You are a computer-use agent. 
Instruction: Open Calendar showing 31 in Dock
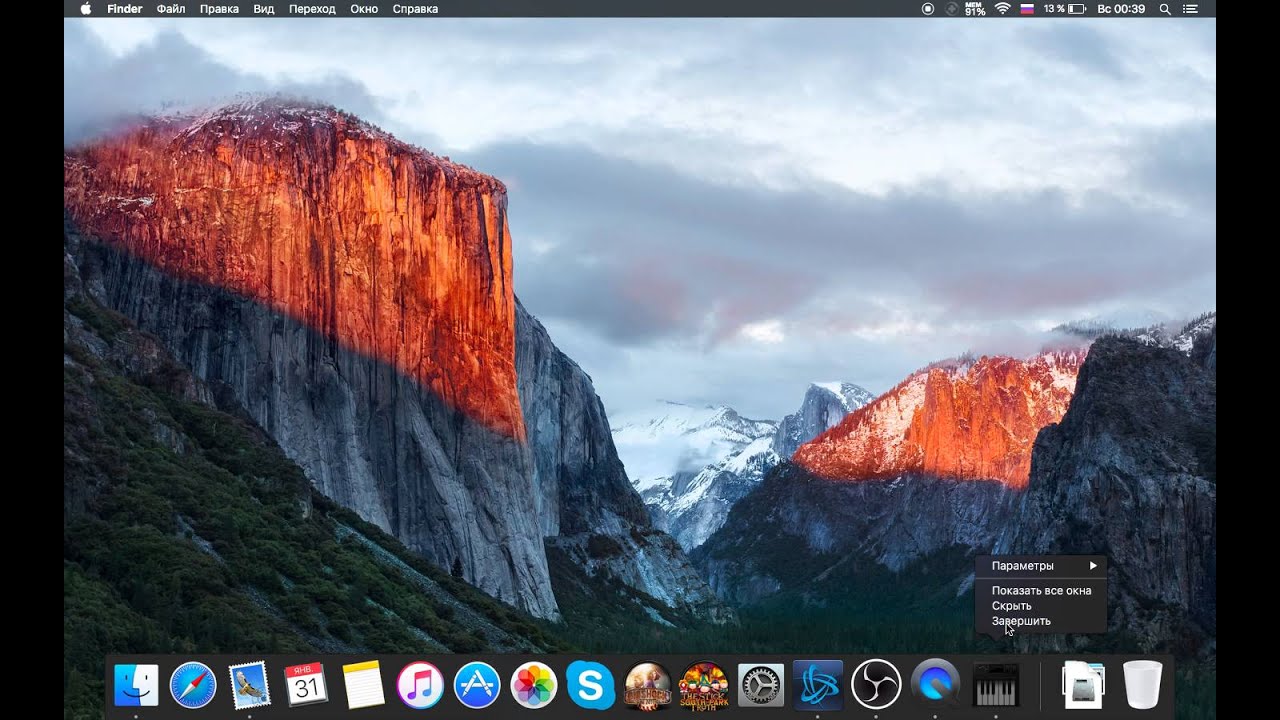tap(306, 685)
